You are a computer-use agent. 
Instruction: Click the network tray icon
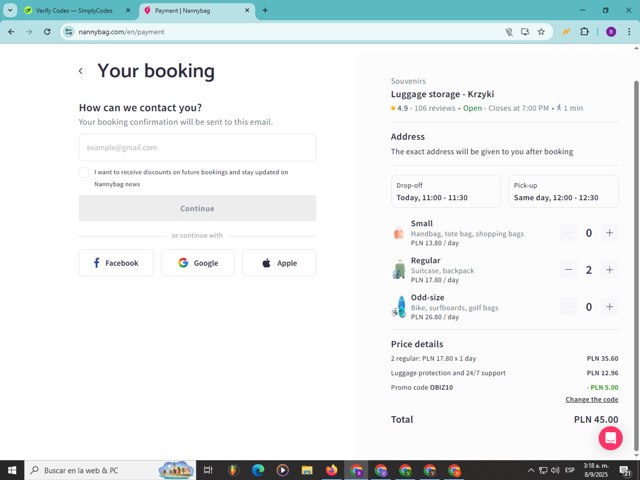[x=543, y=470]
